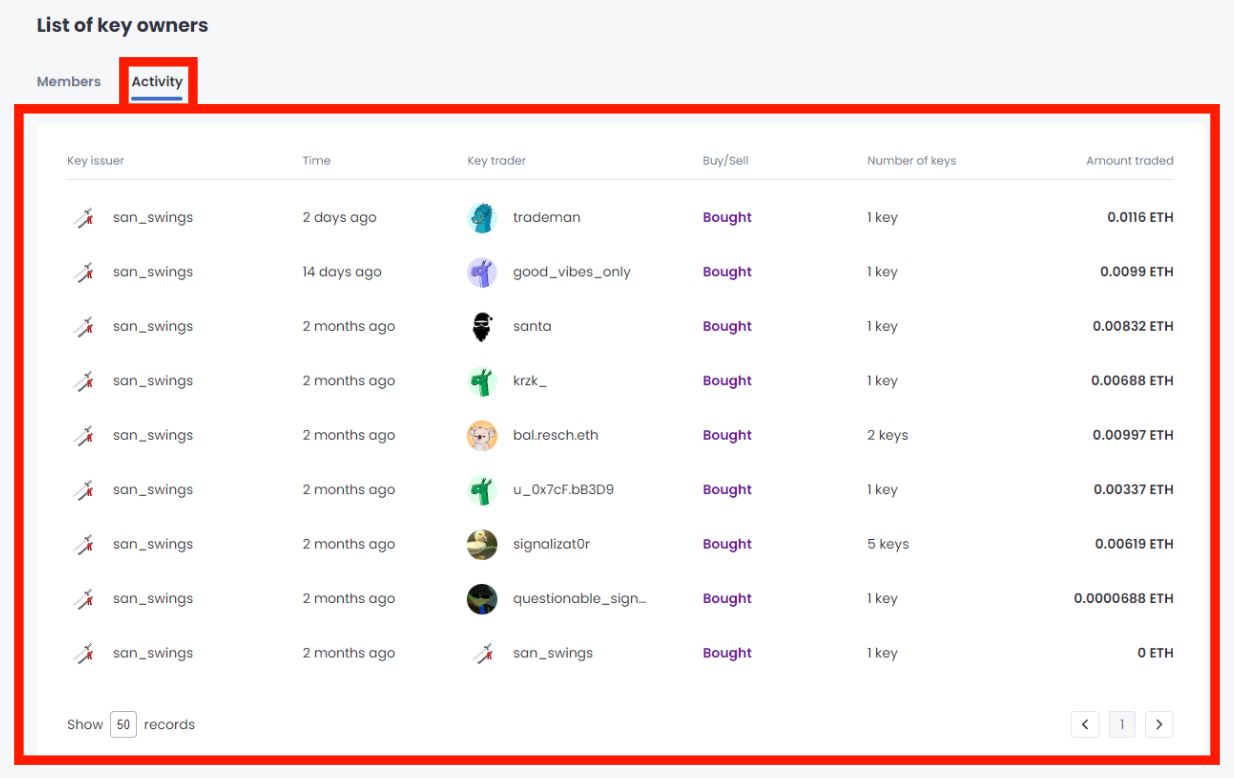The width and height of the screenshot is (1234, 778).
Task: Go to the previous page
Action: tap(1085, 724)
